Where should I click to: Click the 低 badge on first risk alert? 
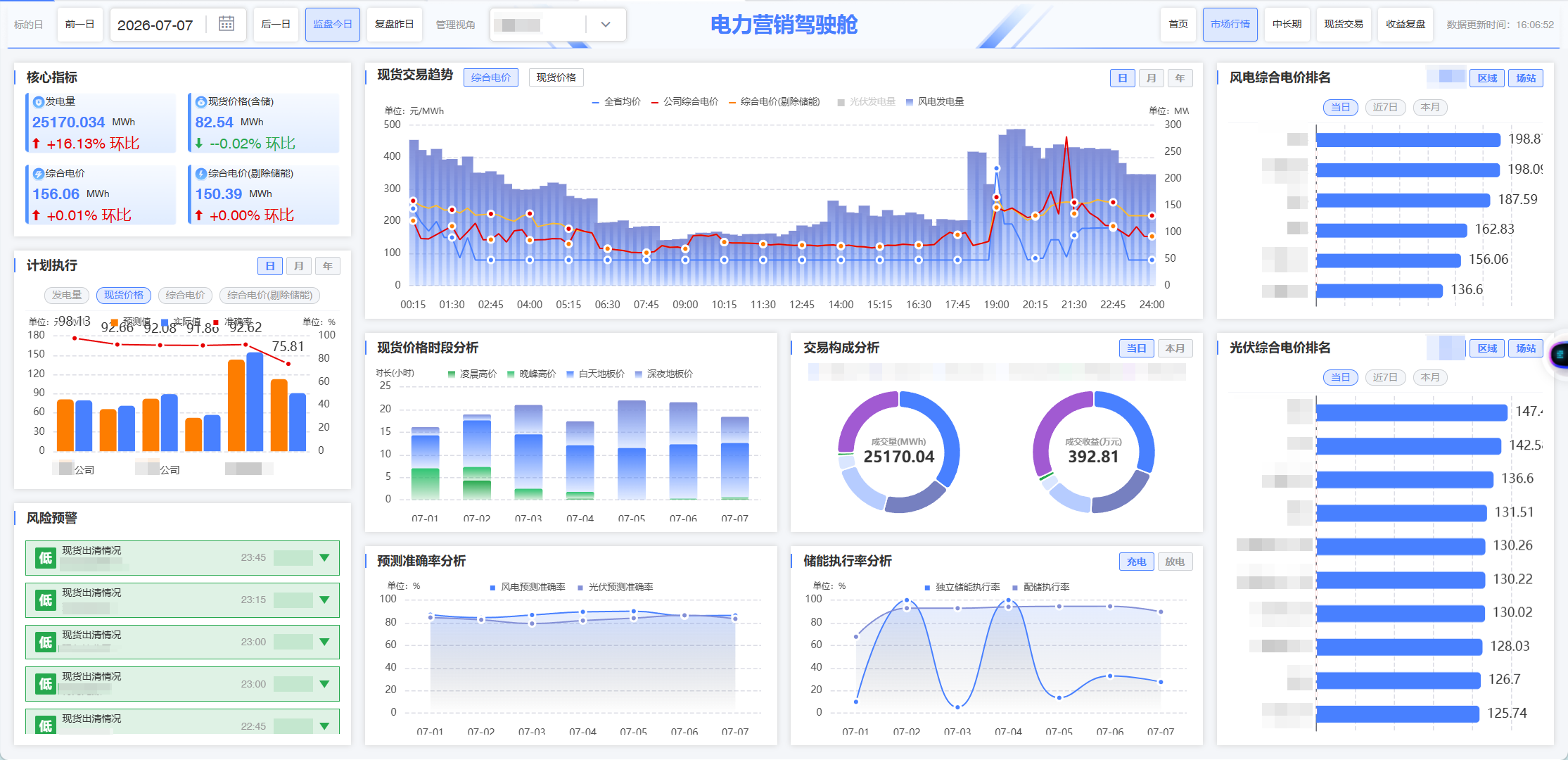pyautogui.click(x=46, y=558)
